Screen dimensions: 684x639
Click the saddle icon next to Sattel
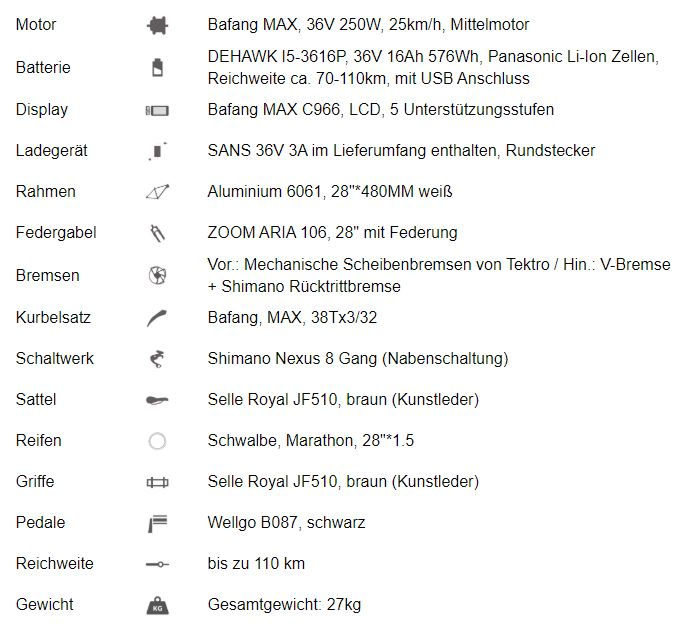pos(157,400)
